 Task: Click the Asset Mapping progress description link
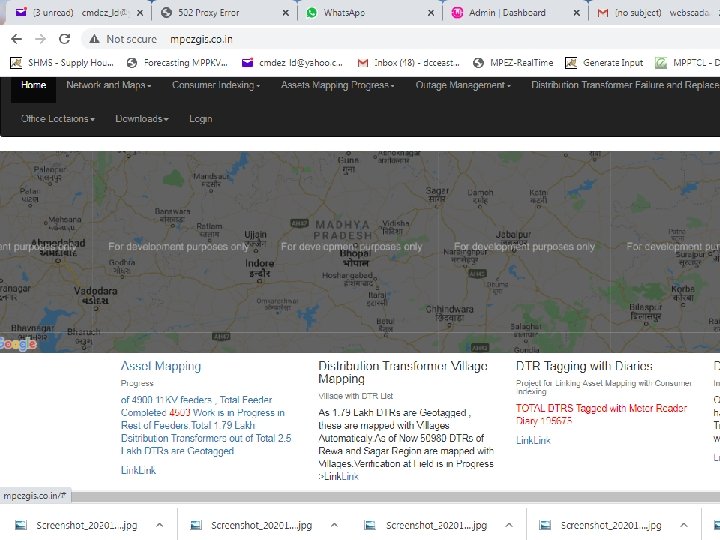[x=206, y=425]
